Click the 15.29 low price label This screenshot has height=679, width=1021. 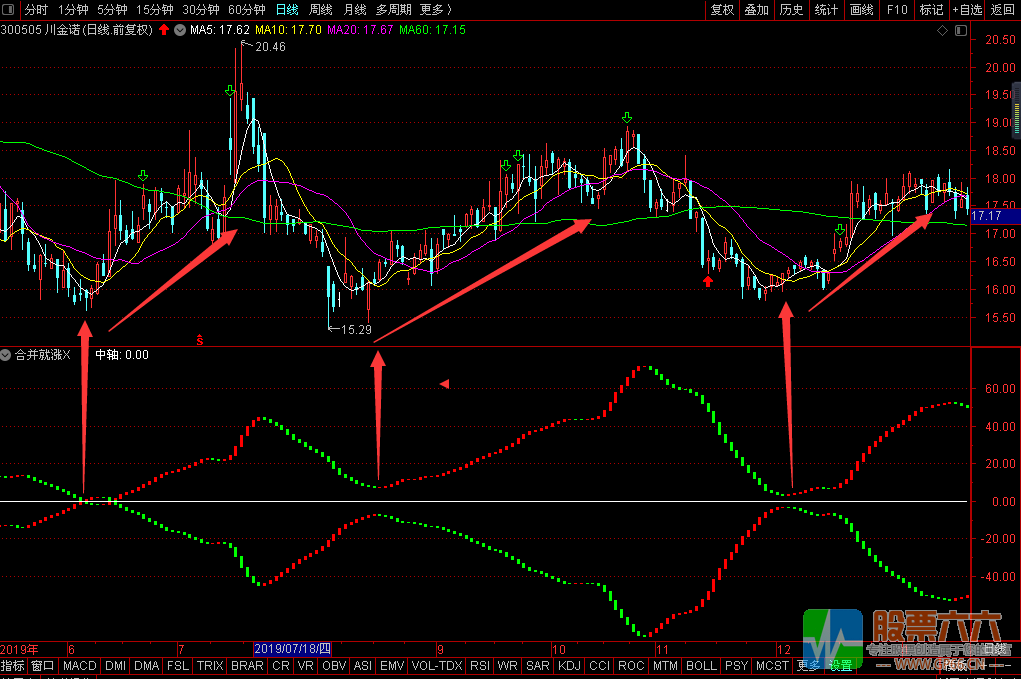point(356,329)
